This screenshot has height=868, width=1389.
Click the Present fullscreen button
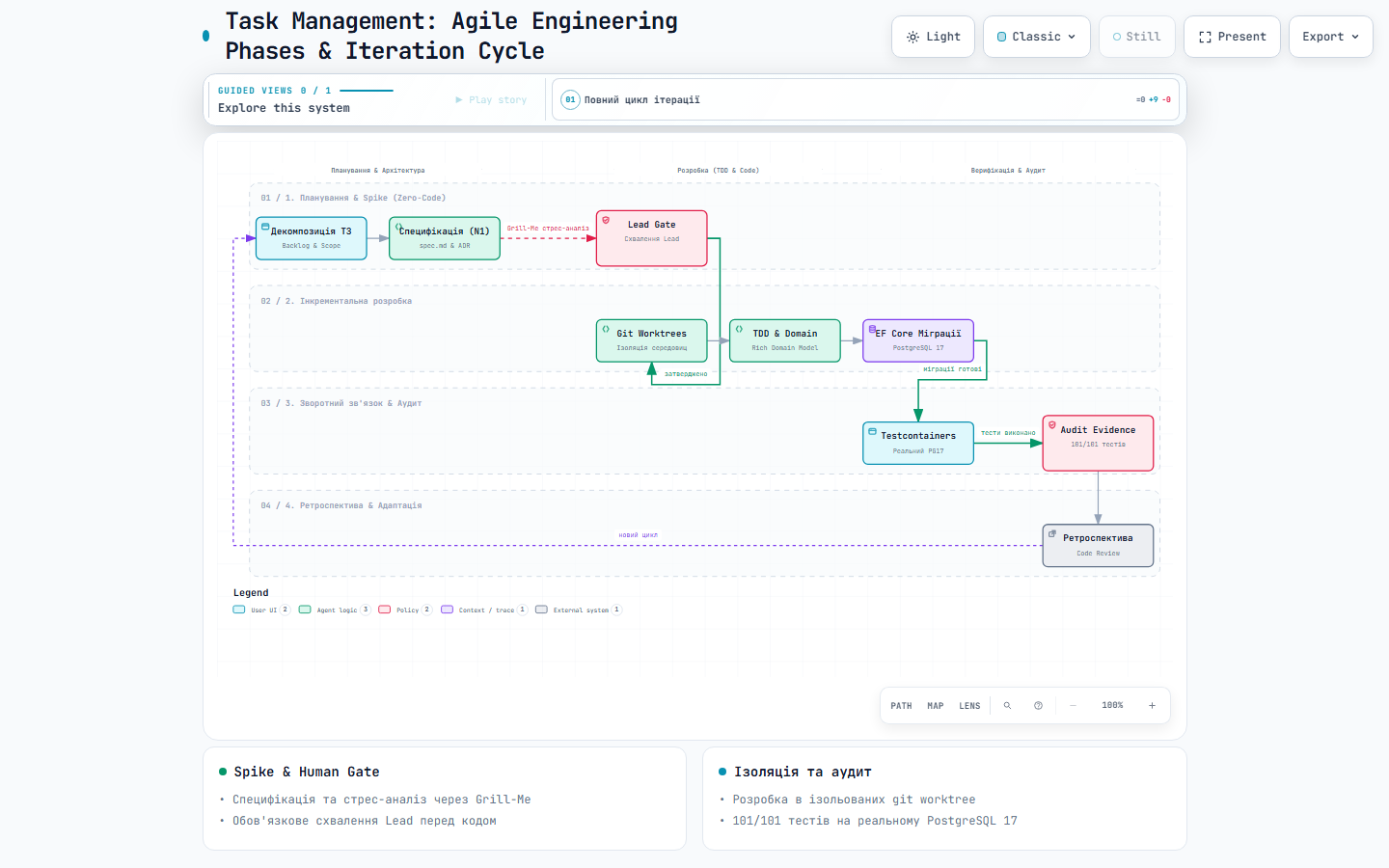(x=1232, y=37)
